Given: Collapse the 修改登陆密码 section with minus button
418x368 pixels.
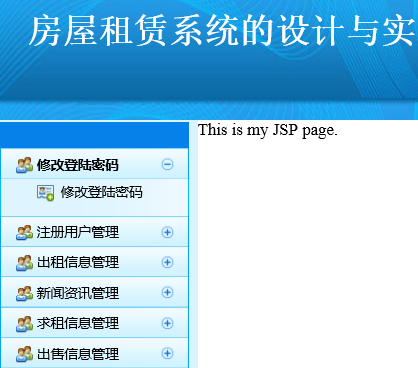Looking at the screenshot, I should tap(167, 164).
